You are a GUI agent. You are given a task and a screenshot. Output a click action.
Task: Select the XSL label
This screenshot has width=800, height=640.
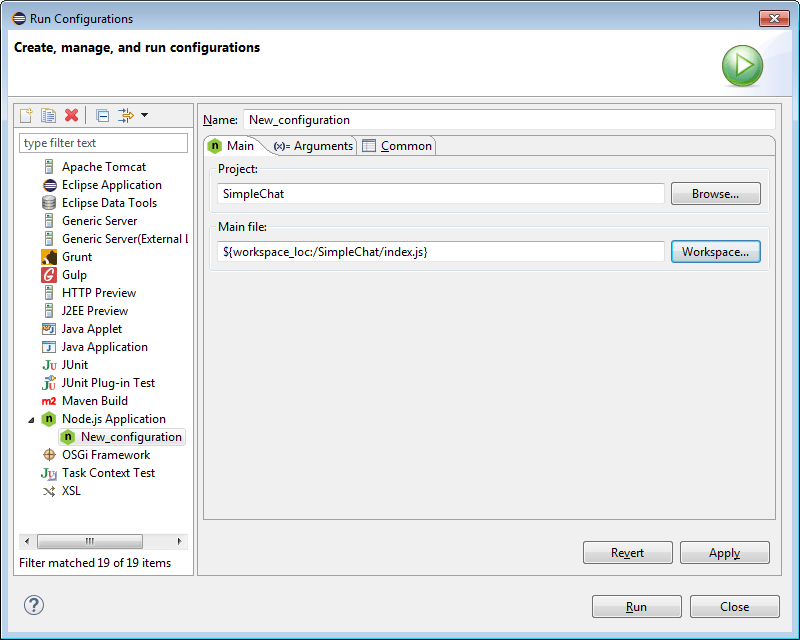[71, 491]
